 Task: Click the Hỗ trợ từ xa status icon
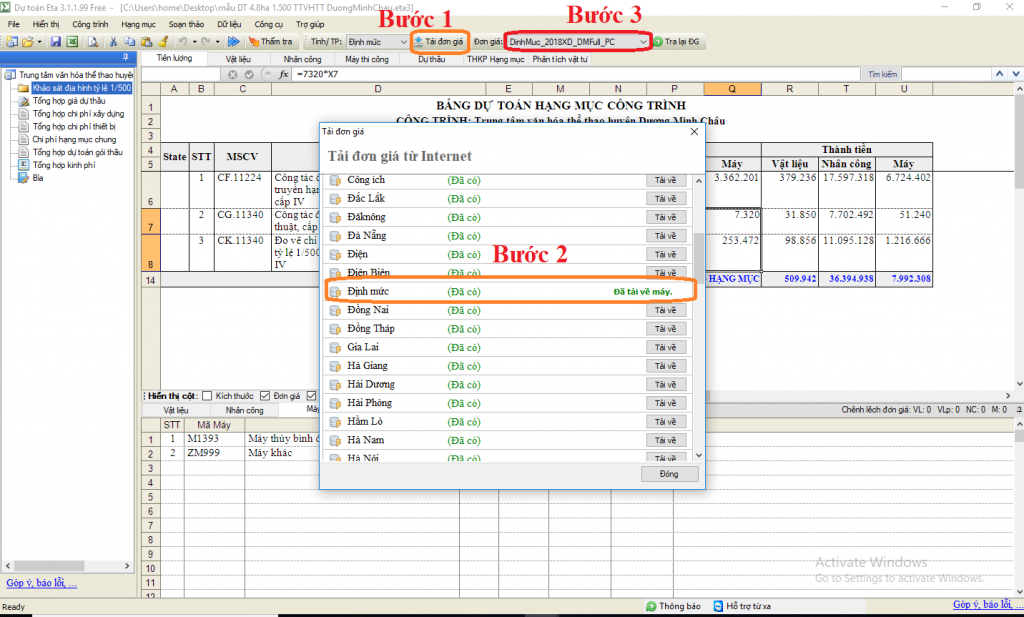[718, 606]
